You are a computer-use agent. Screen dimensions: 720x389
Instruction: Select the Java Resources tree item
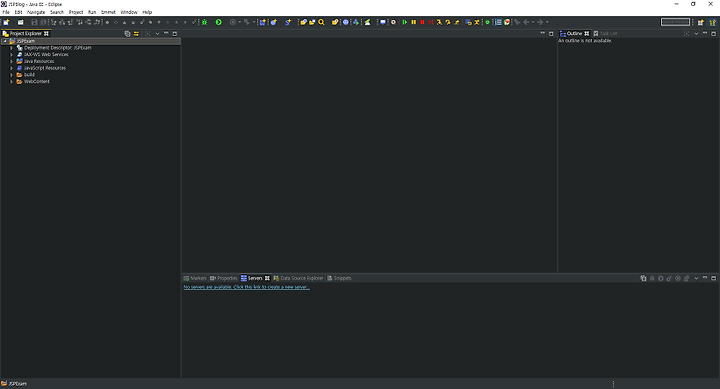[39, 61]
